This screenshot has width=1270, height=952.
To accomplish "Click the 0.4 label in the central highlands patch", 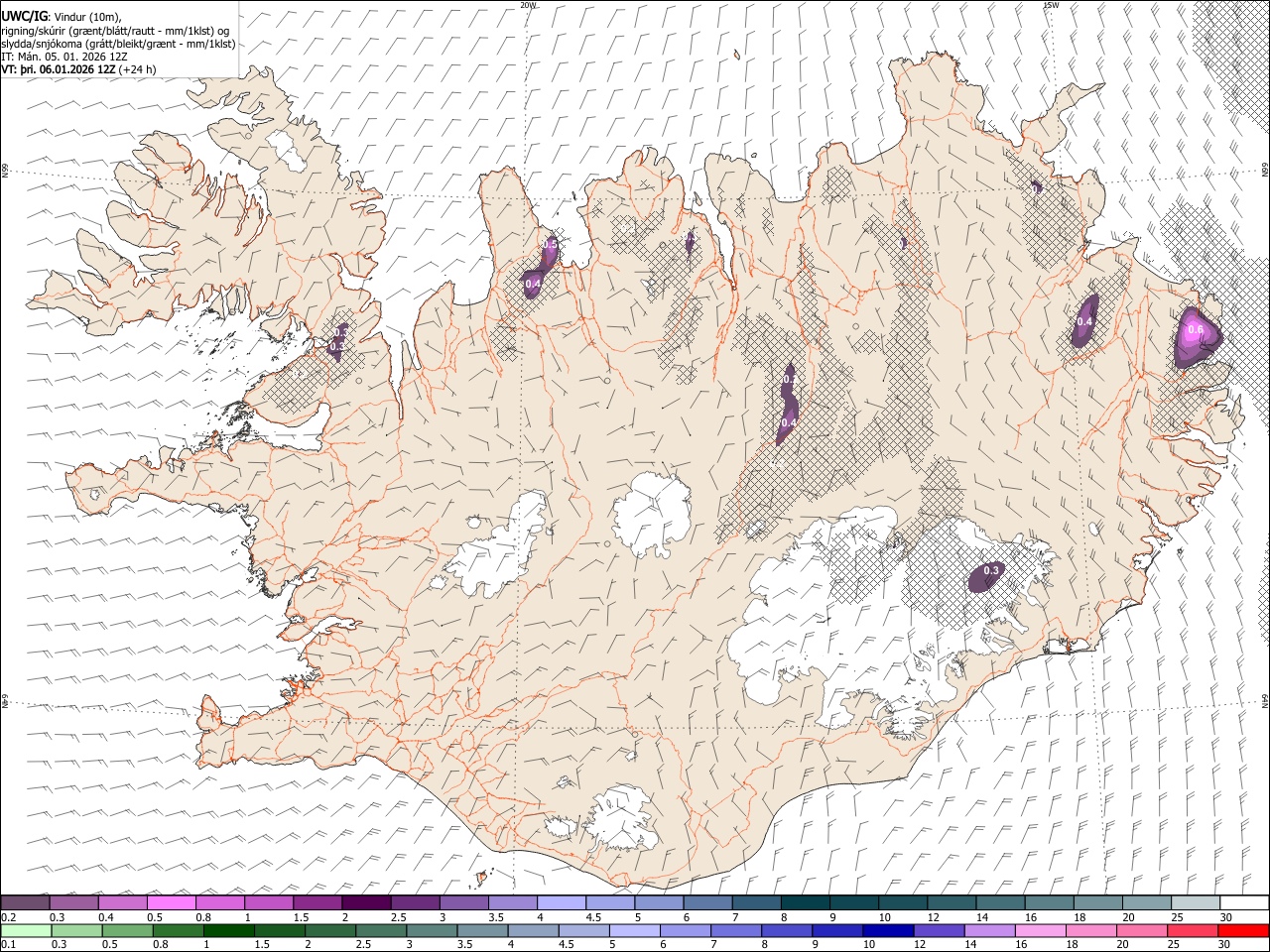I will click(787, 423).
